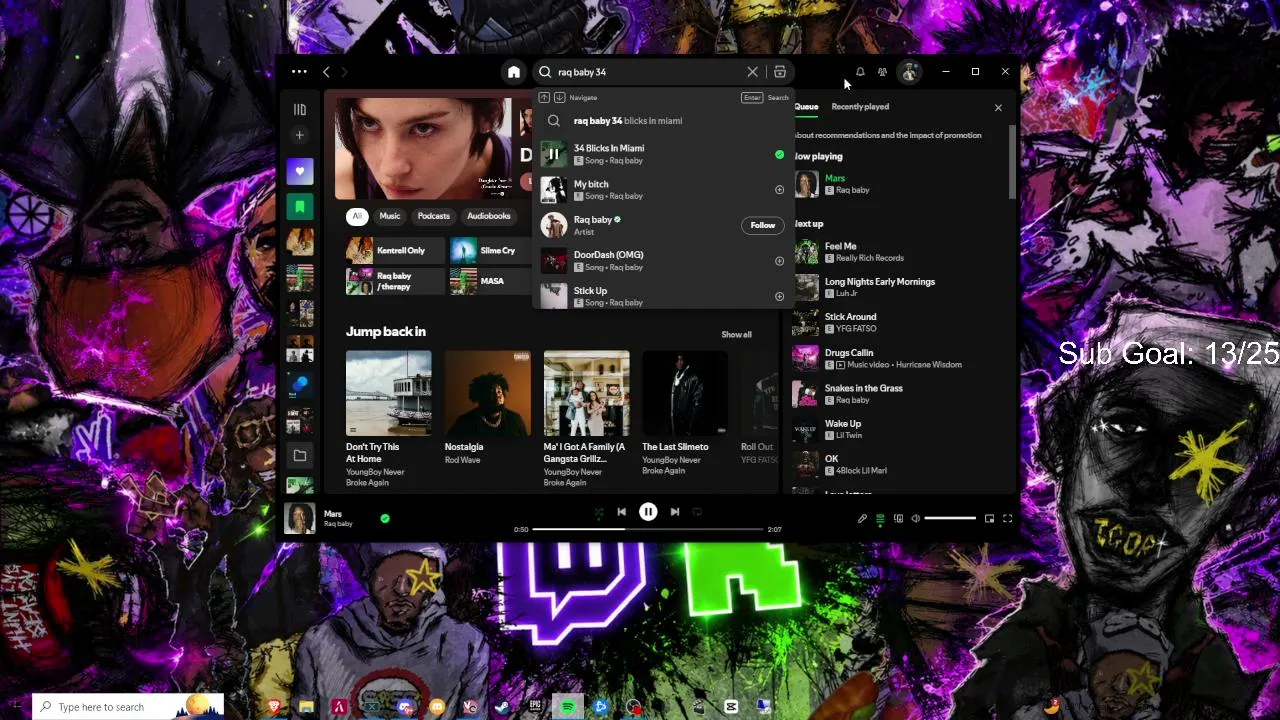Open the user profile avatar menu
This screenshot has height=720, width=1280.
(909, 72)
